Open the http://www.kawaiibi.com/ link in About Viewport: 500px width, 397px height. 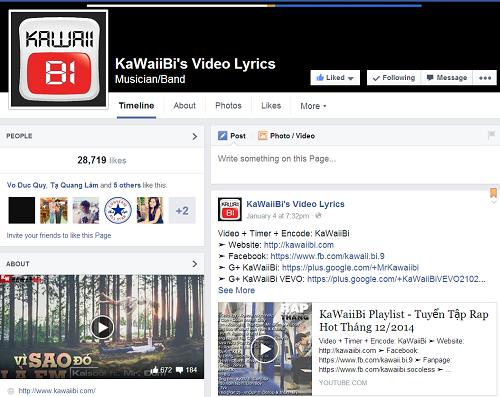(57, 391)
